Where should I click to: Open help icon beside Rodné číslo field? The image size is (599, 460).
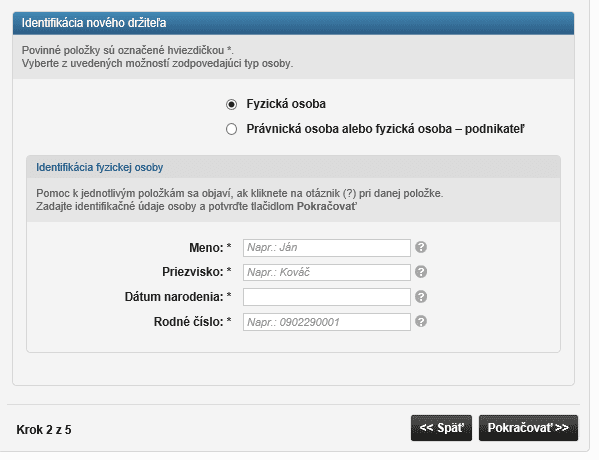[421, 321]
